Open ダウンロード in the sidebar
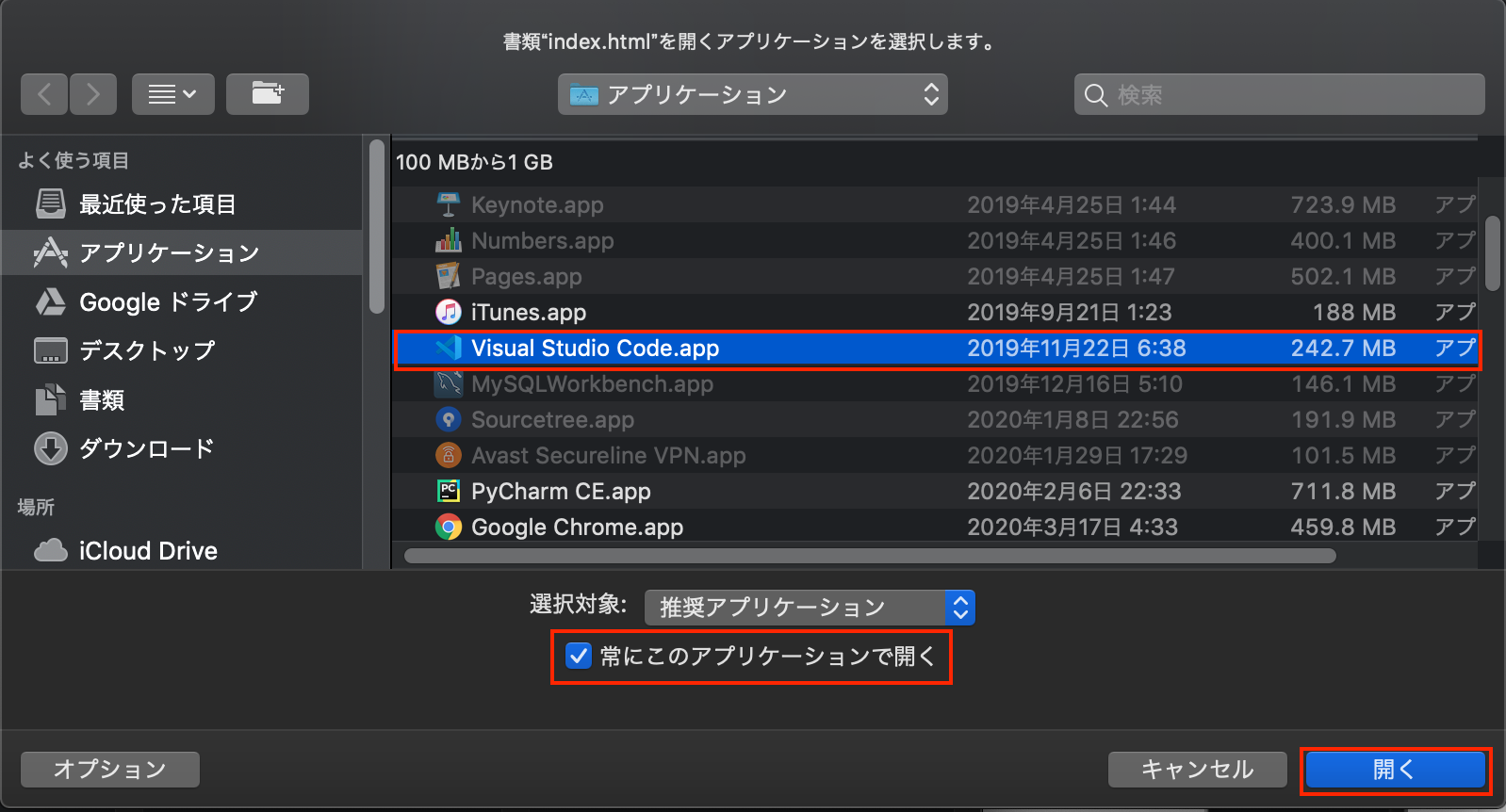1506x812 pixels. click(182, 448)
